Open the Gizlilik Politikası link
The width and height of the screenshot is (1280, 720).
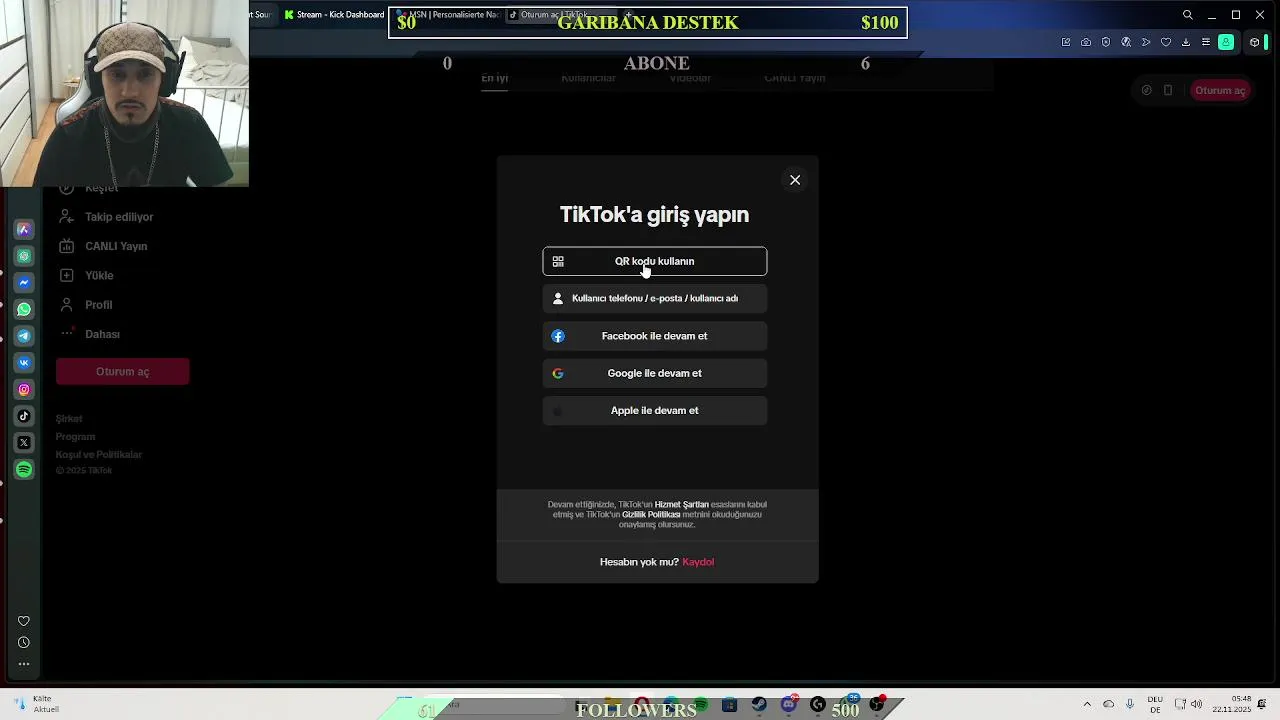[651, 515]
